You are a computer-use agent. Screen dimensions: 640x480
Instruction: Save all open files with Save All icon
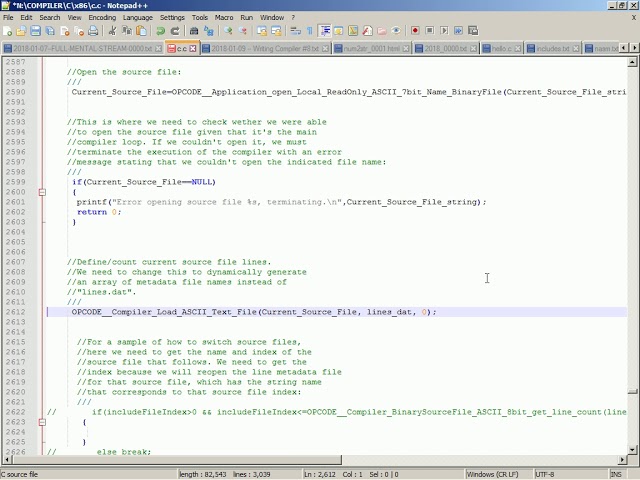pos(50,31)
